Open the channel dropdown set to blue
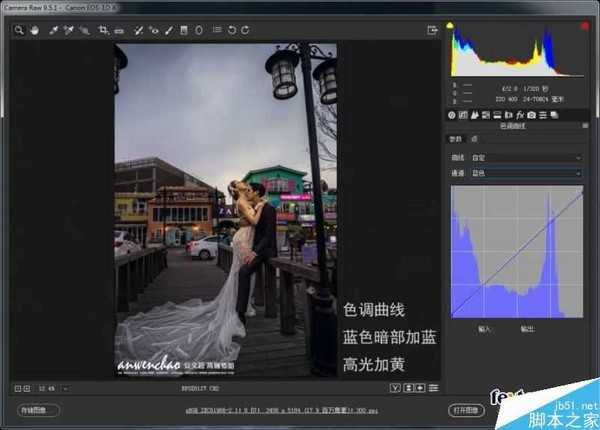This screenshot has height=430, width=600. point(530,174)
